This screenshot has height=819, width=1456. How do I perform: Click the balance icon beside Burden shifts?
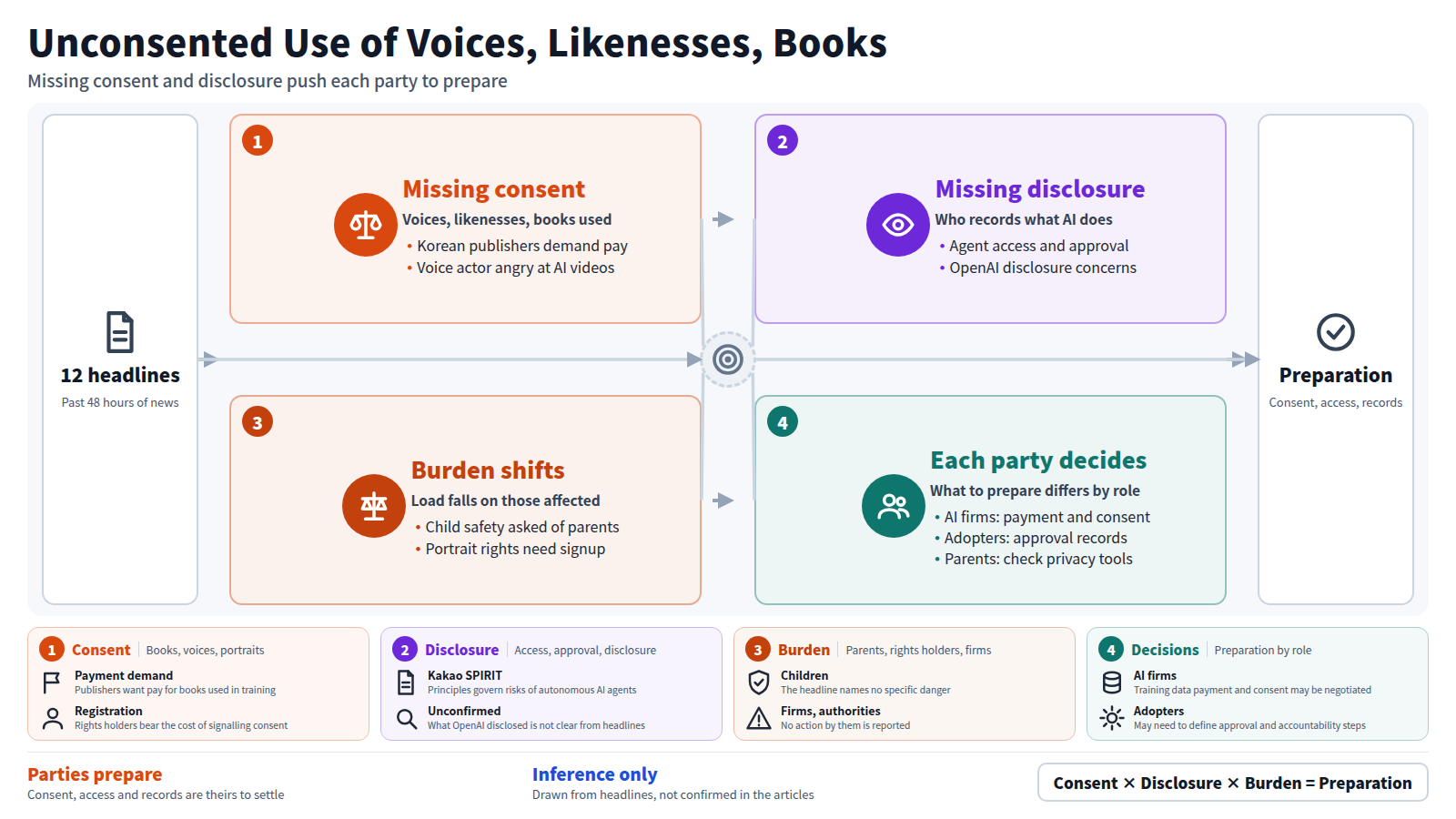click(x=374, y=506)
